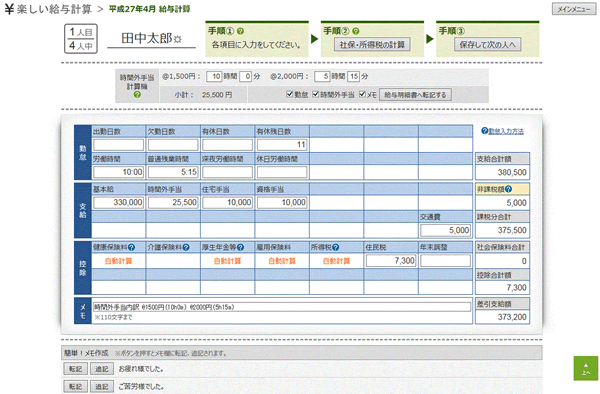Screen dimensions: 600x394
Task: Click the 出勤日数 input field
Action: 119,145
